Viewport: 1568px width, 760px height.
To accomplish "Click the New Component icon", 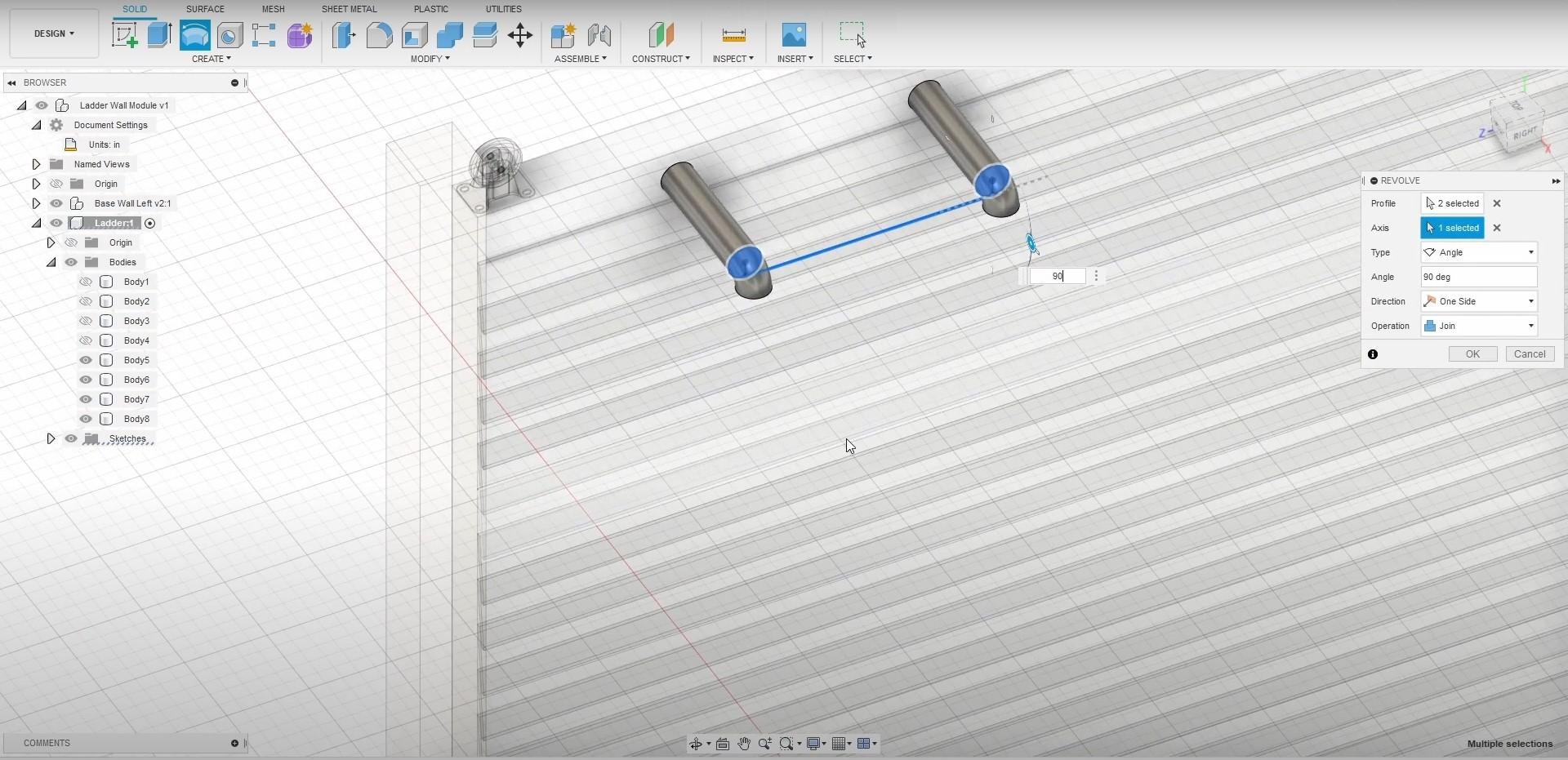I will coord(563,35).
